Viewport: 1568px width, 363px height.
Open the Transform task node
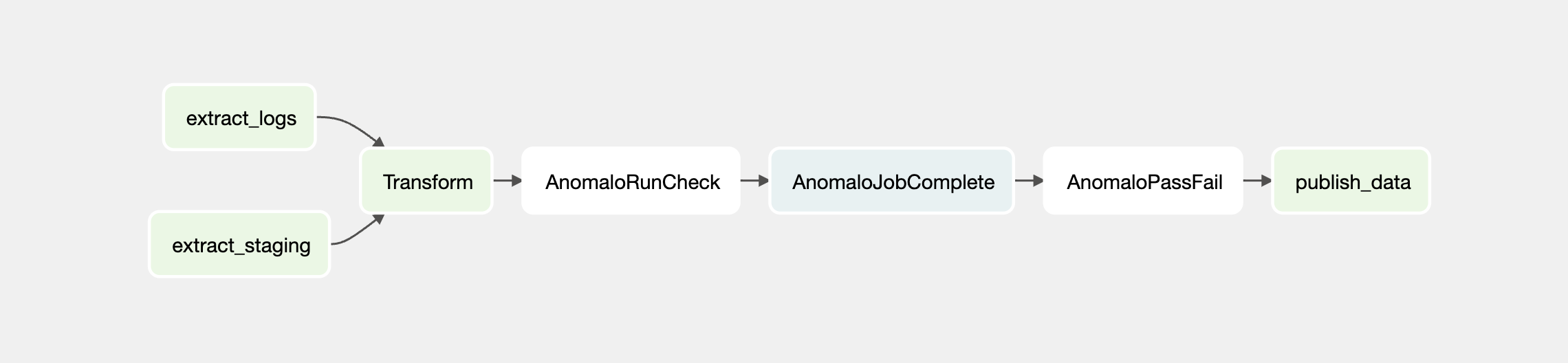pyautogui.click(x=426, y=181)
